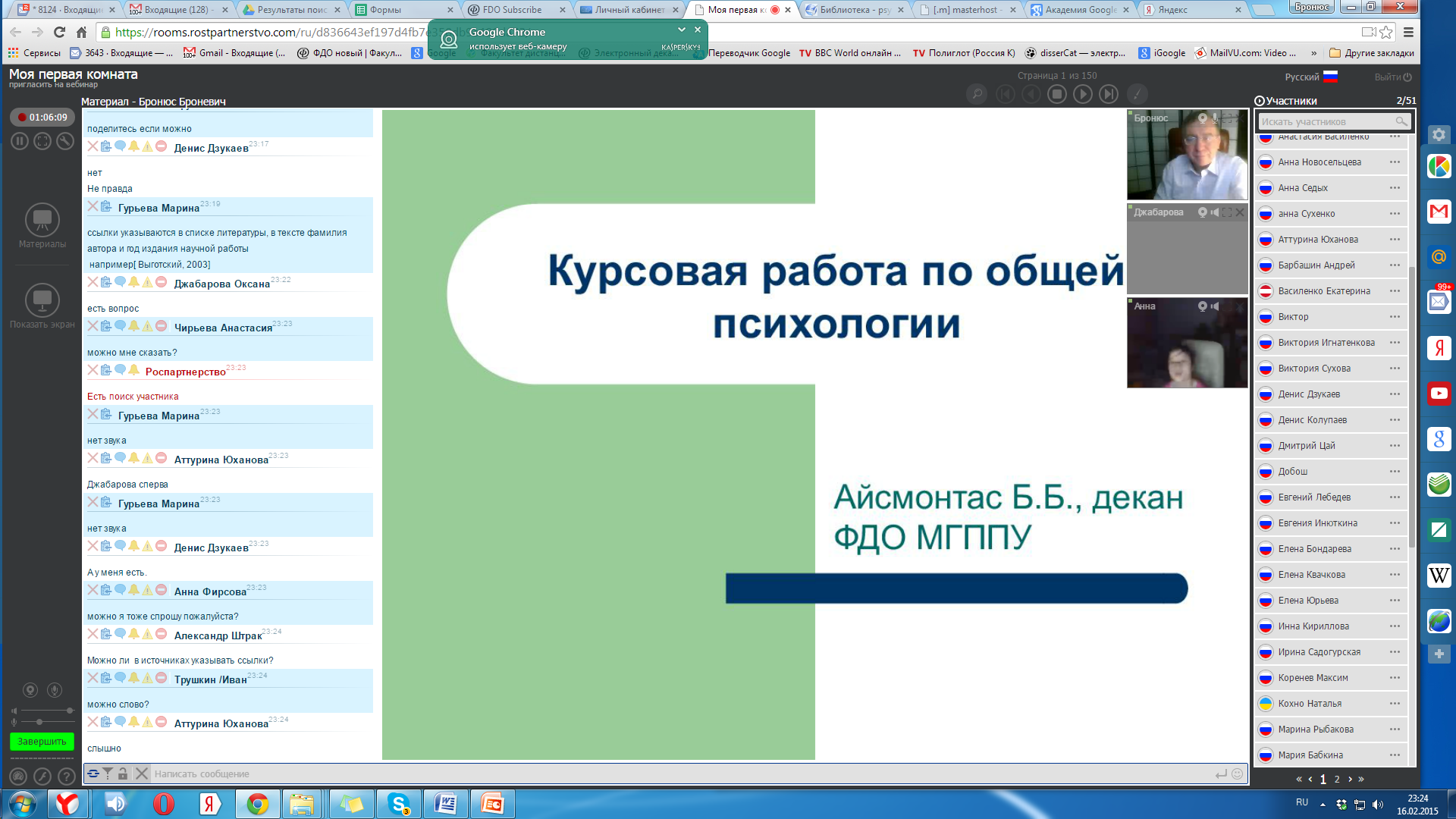Open the Материалы panel icon
This screenshot has width=1456, height=819.
click(42, 220)
